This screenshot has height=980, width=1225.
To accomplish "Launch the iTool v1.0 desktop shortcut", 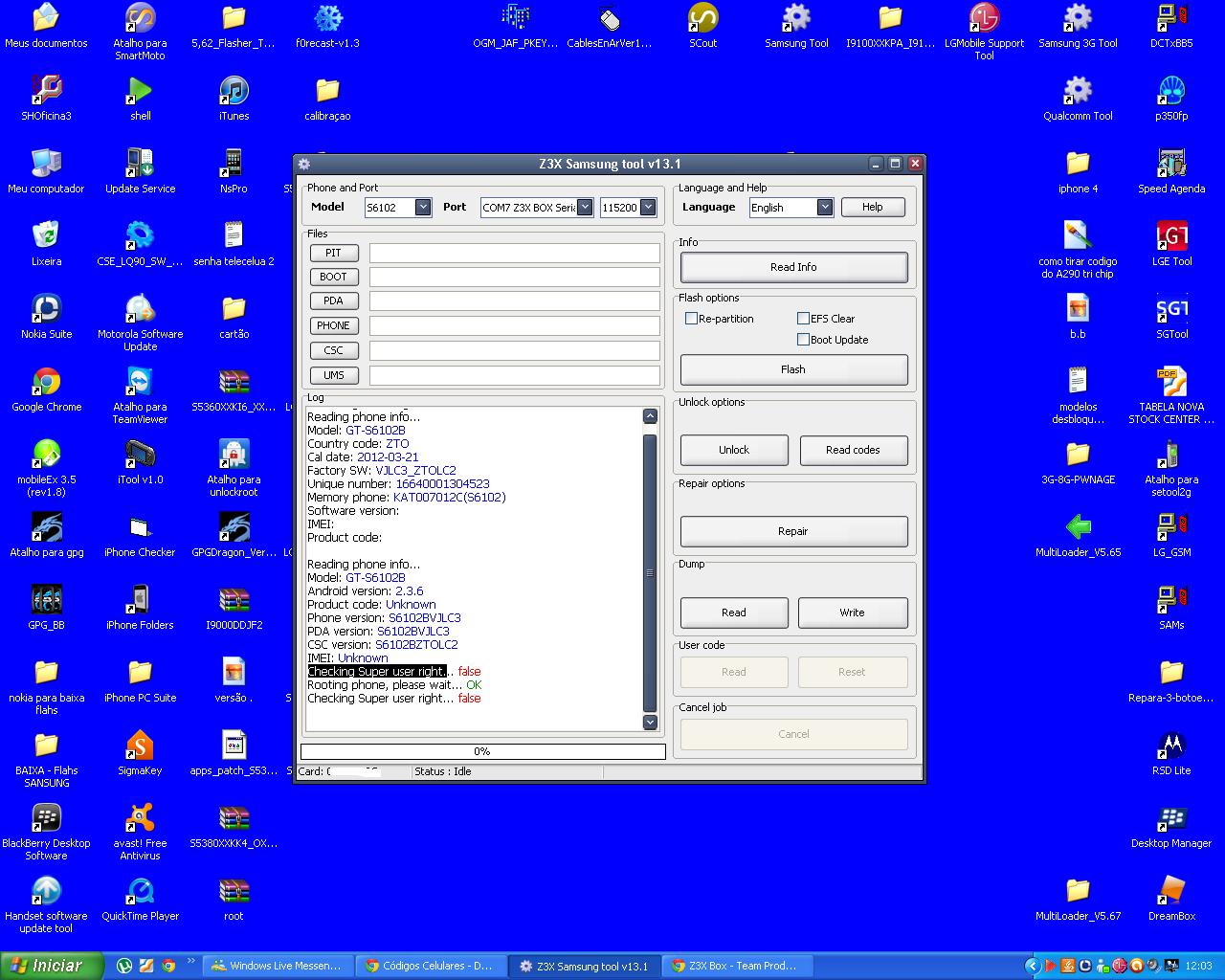I will click(x=140, y=462).
